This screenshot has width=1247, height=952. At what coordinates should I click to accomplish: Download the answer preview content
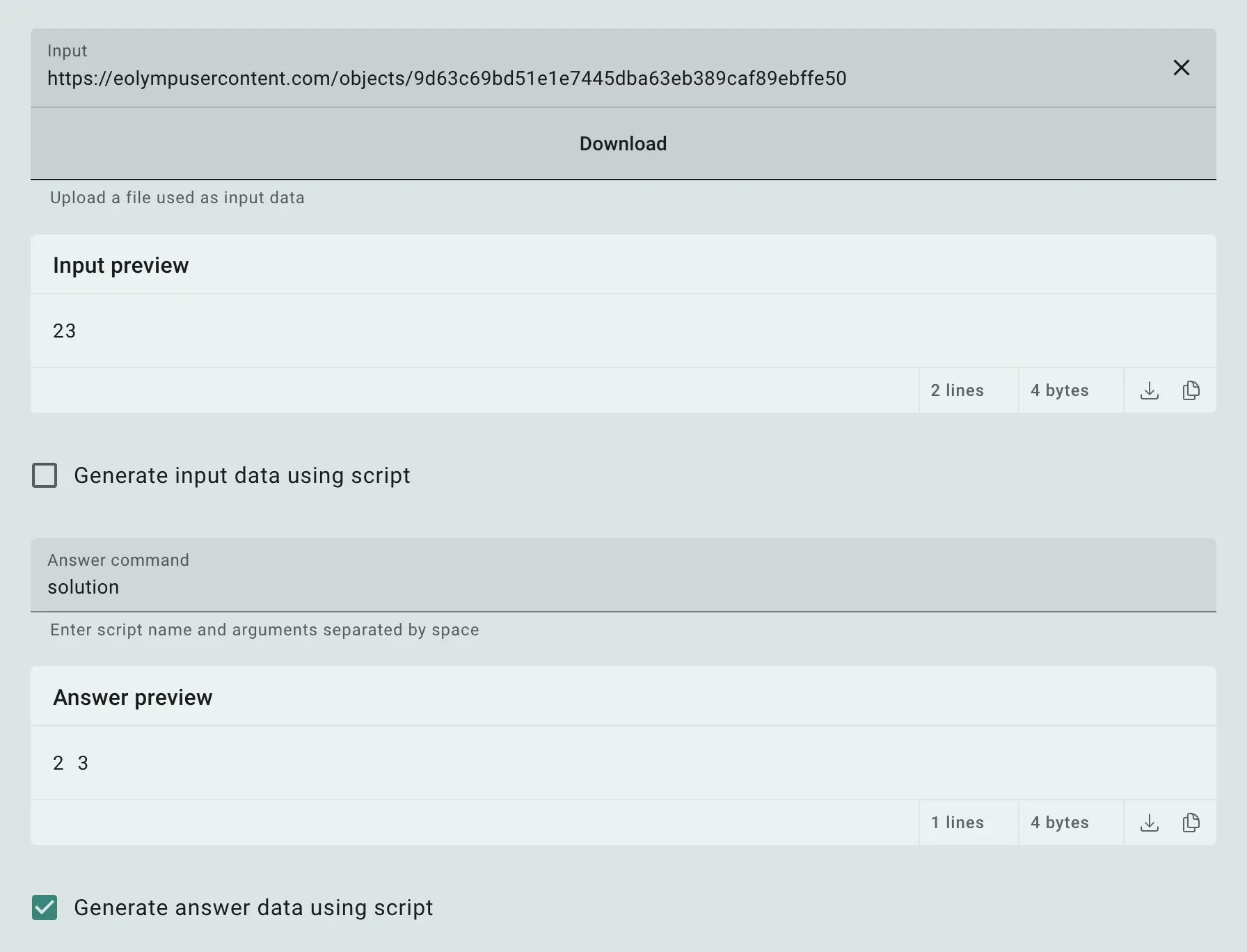(x=1150, y=823)
